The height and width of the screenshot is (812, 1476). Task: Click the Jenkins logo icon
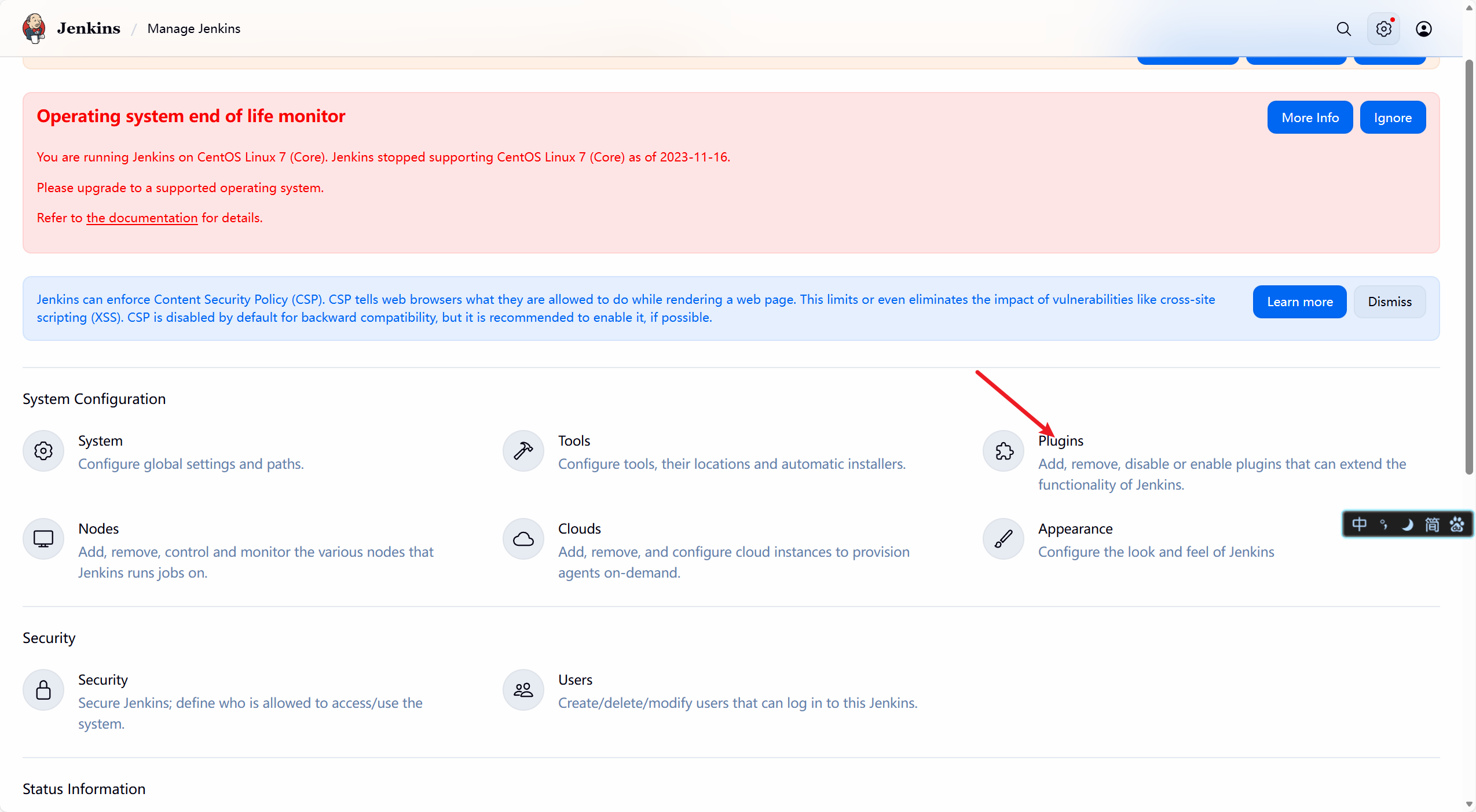click(x=34, y=28)
